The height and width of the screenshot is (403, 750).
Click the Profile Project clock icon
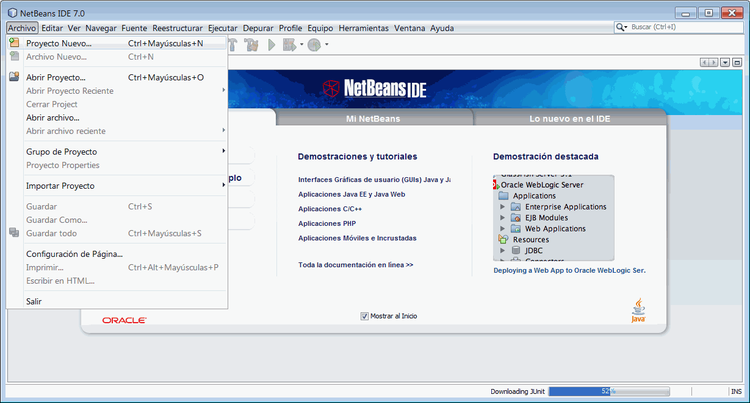click(314, 45)
